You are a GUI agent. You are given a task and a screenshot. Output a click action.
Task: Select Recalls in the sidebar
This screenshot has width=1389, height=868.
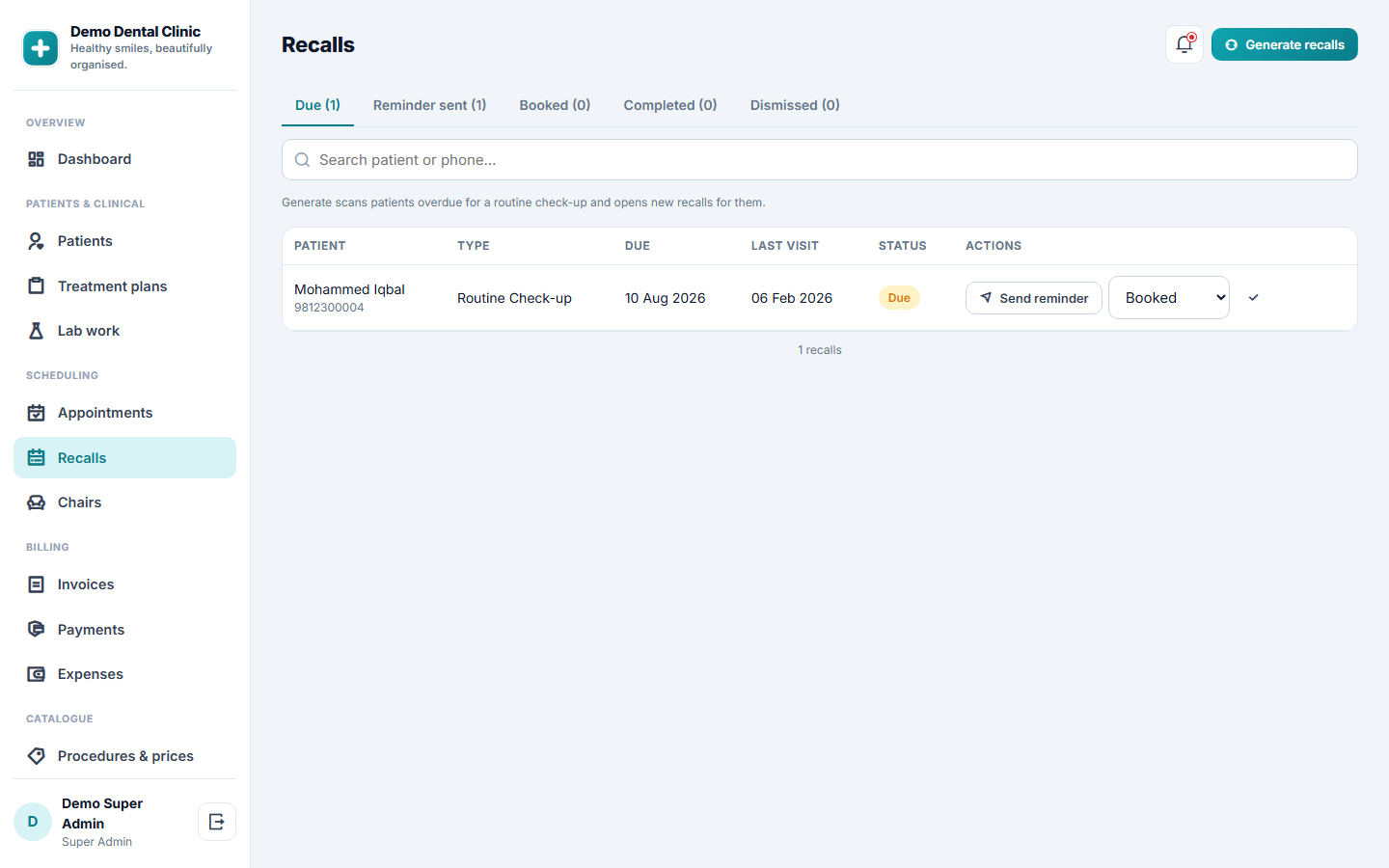click(124, 458)
